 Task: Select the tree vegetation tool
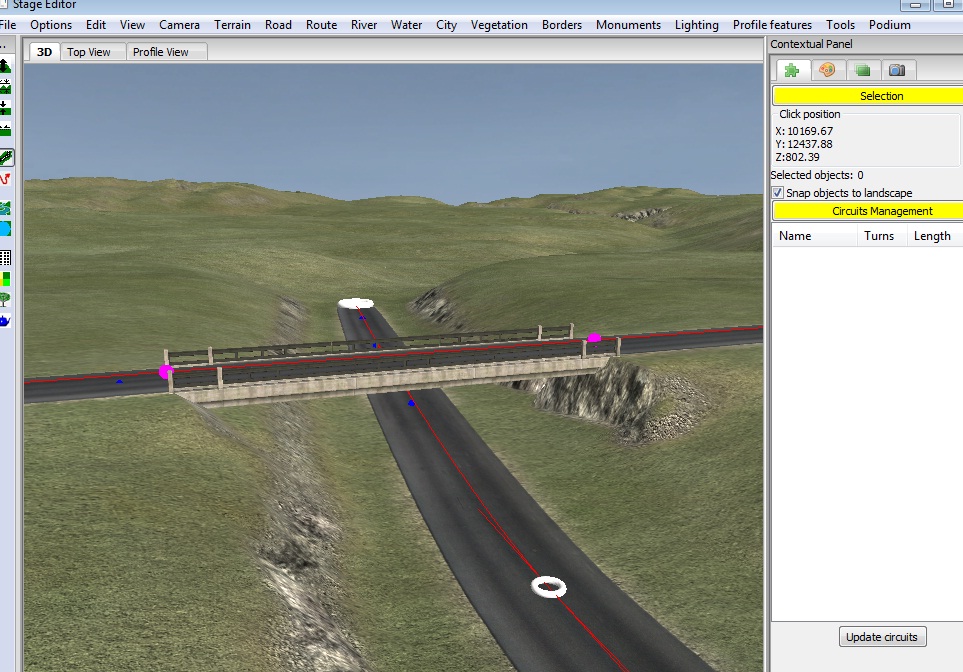(6, 299)
